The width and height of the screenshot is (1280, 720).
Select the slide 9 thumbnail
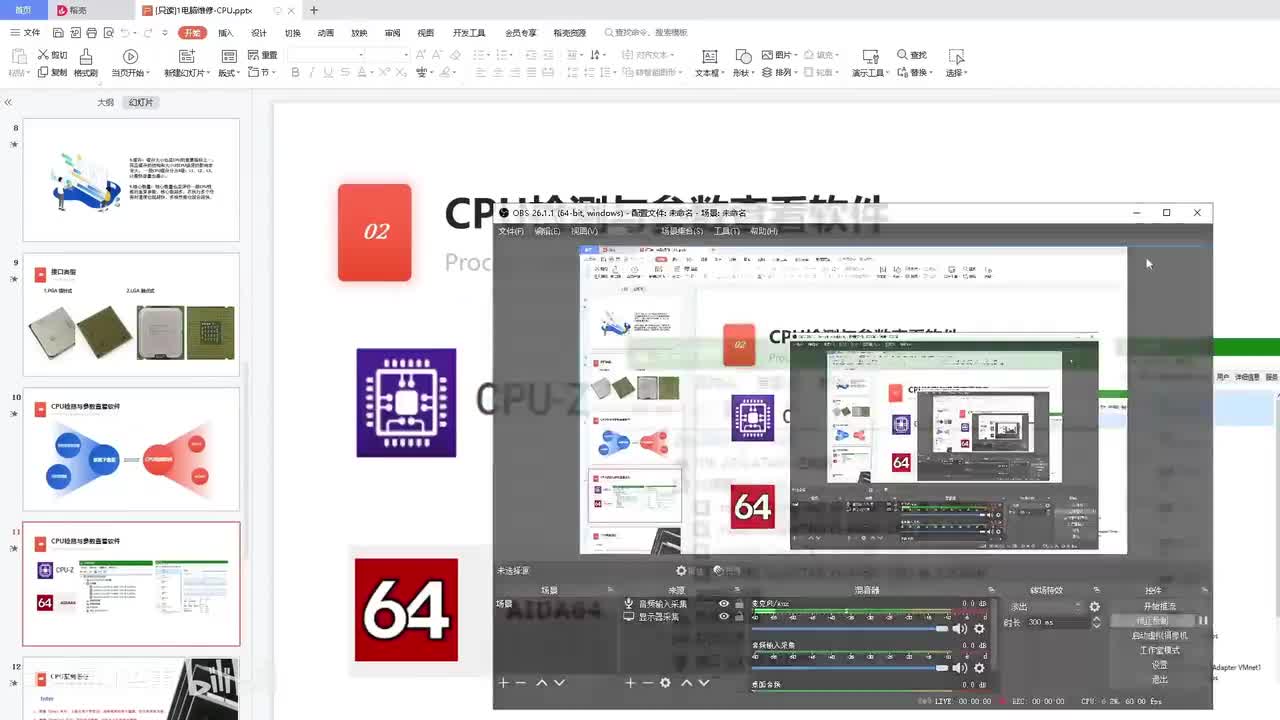pyautogui.click(x=131, y=314)
